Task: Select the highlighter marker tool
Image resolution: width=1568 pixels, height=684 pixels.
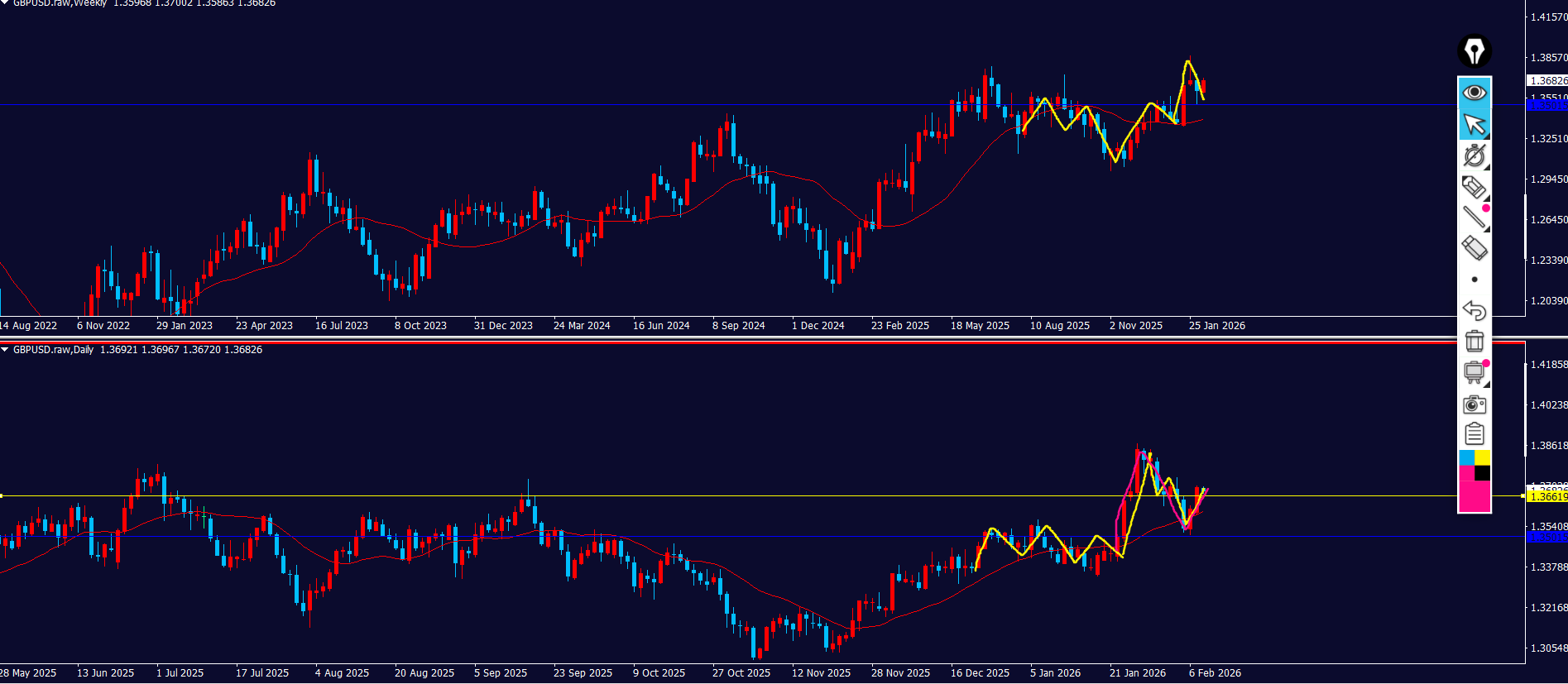Action: [x=1474, y=188]
